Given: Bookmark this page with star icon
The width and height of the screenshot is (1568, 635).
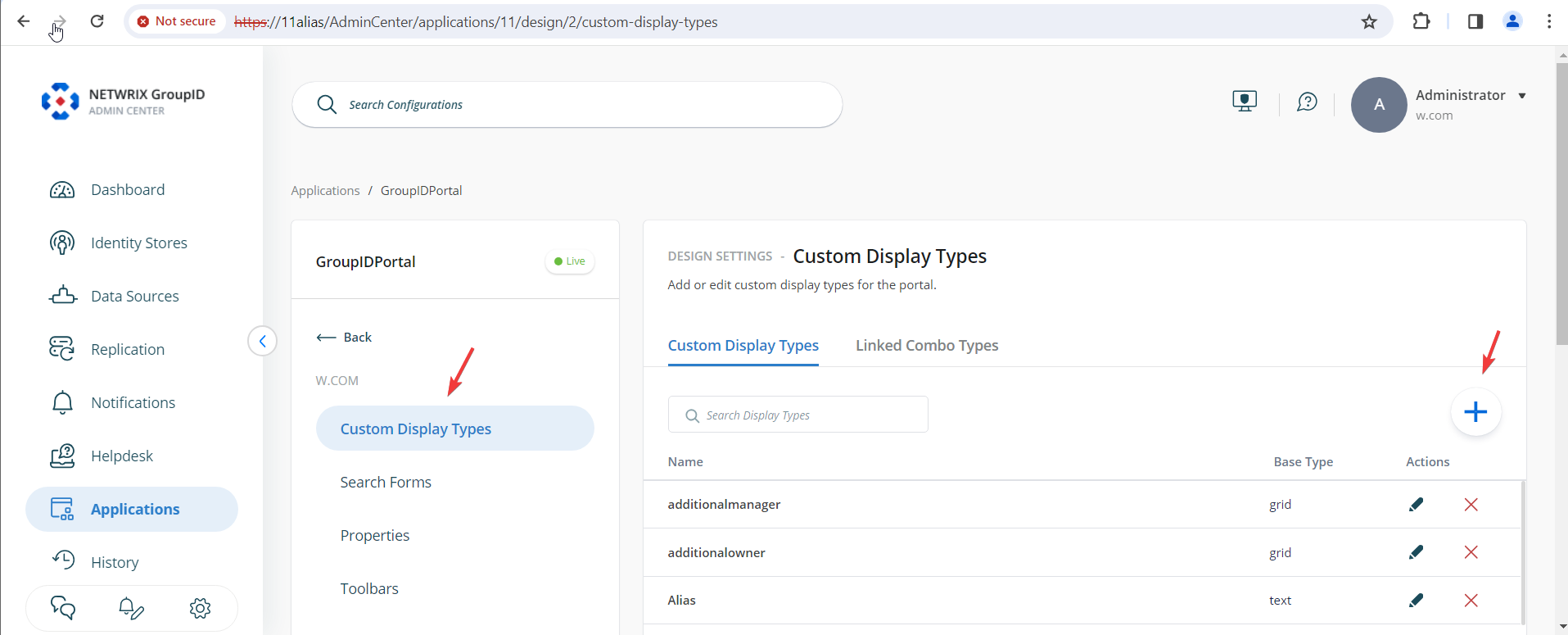Looking at the screenshot, I should [1369, 22].
